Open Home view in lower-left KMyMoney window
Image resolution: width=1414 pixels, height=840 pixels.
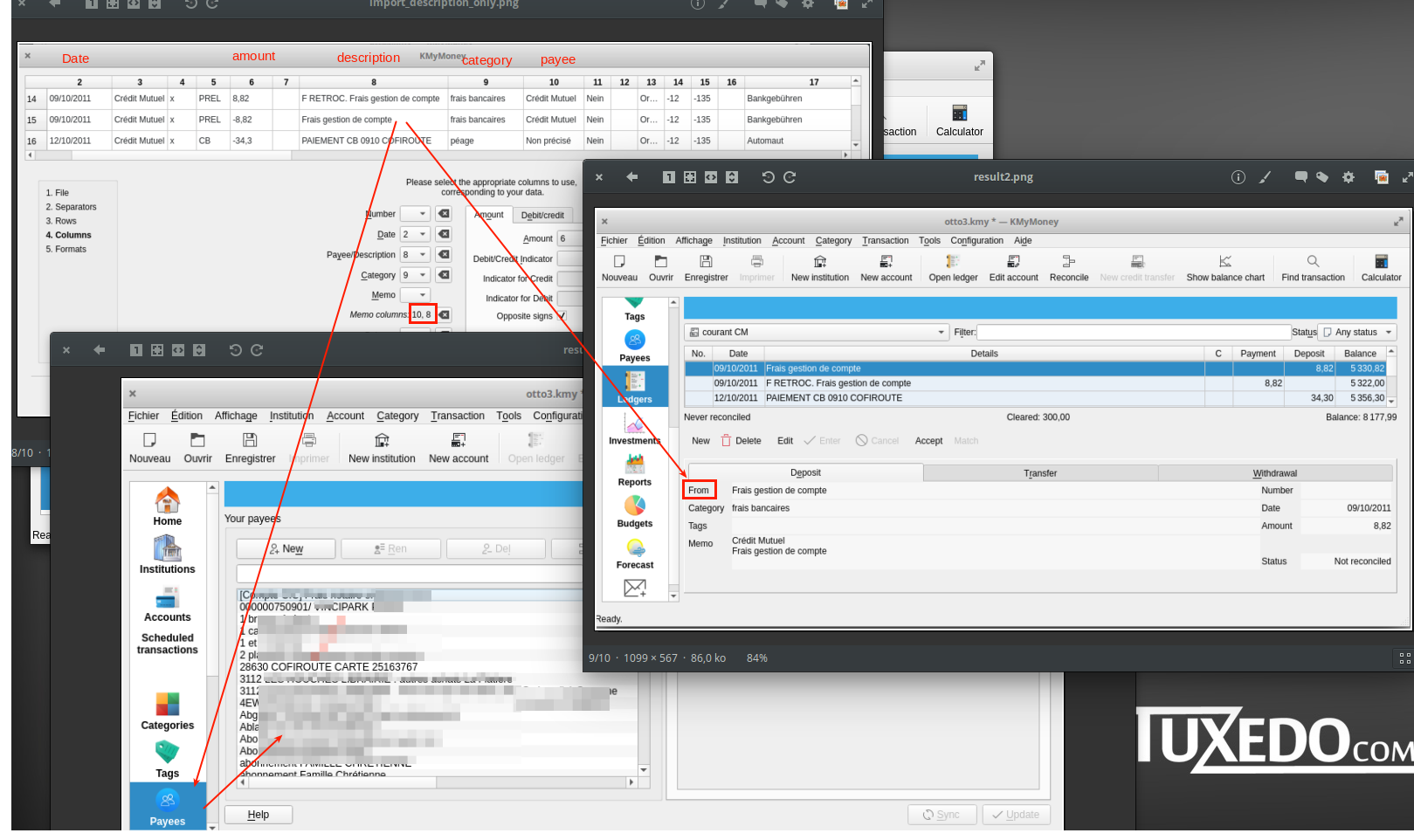[x=168, y=507]
